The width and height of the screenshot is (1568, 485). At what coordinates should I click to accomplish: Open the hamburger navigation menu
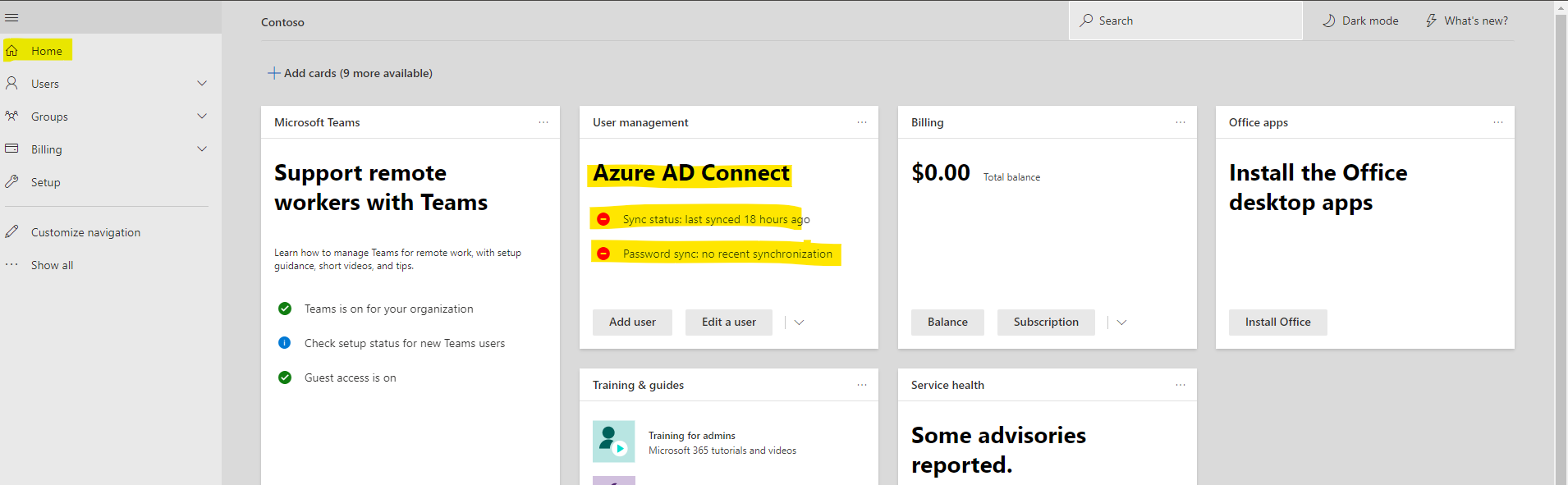point(11,17)
